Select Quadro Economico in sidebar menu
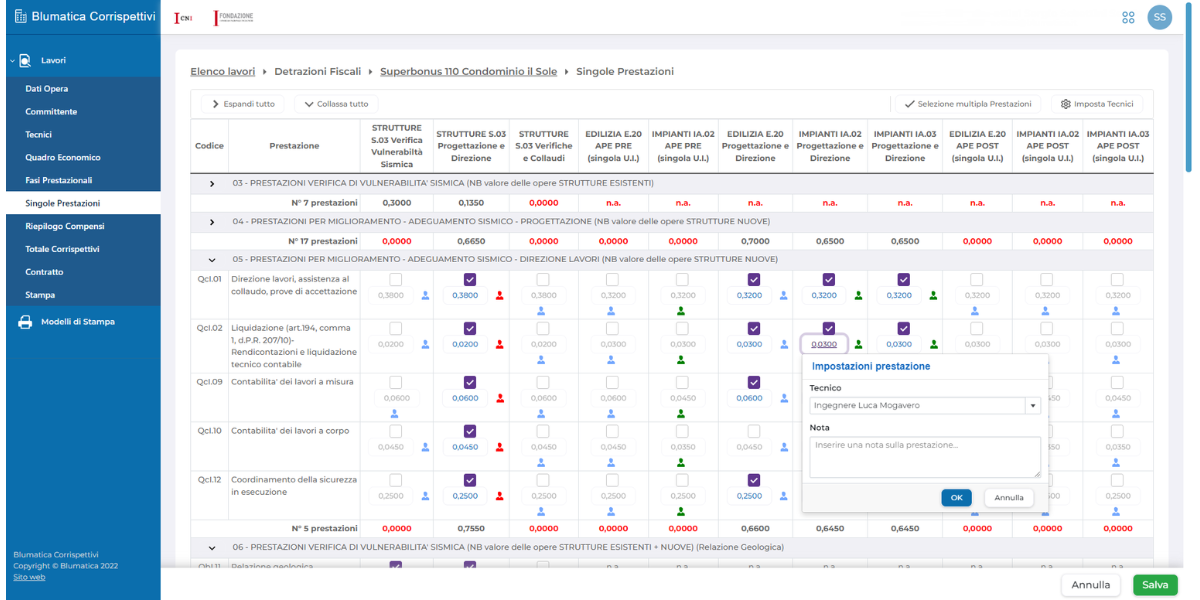 coord(62,157)
